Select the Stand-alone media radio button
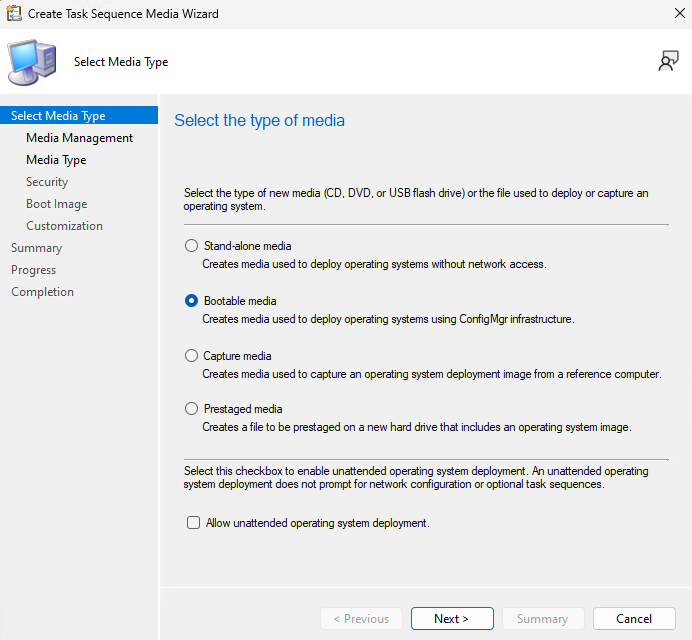 (192, 246)
